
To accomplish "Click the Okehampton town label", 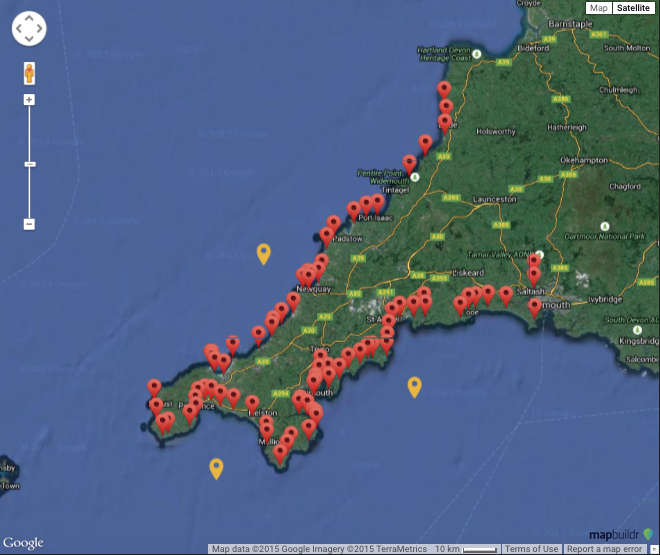I will pyautogui.click(x=584, y=160).
